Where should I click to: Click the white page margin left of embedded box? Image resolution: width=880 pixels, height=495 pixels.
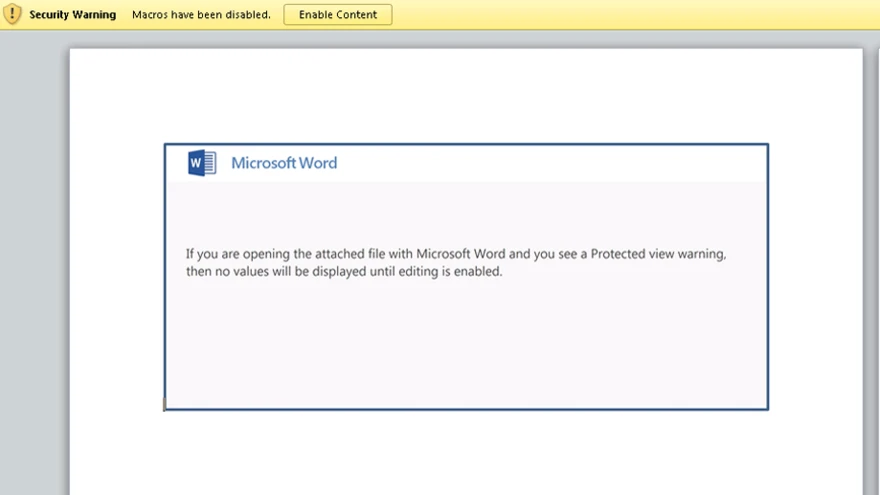116,275
